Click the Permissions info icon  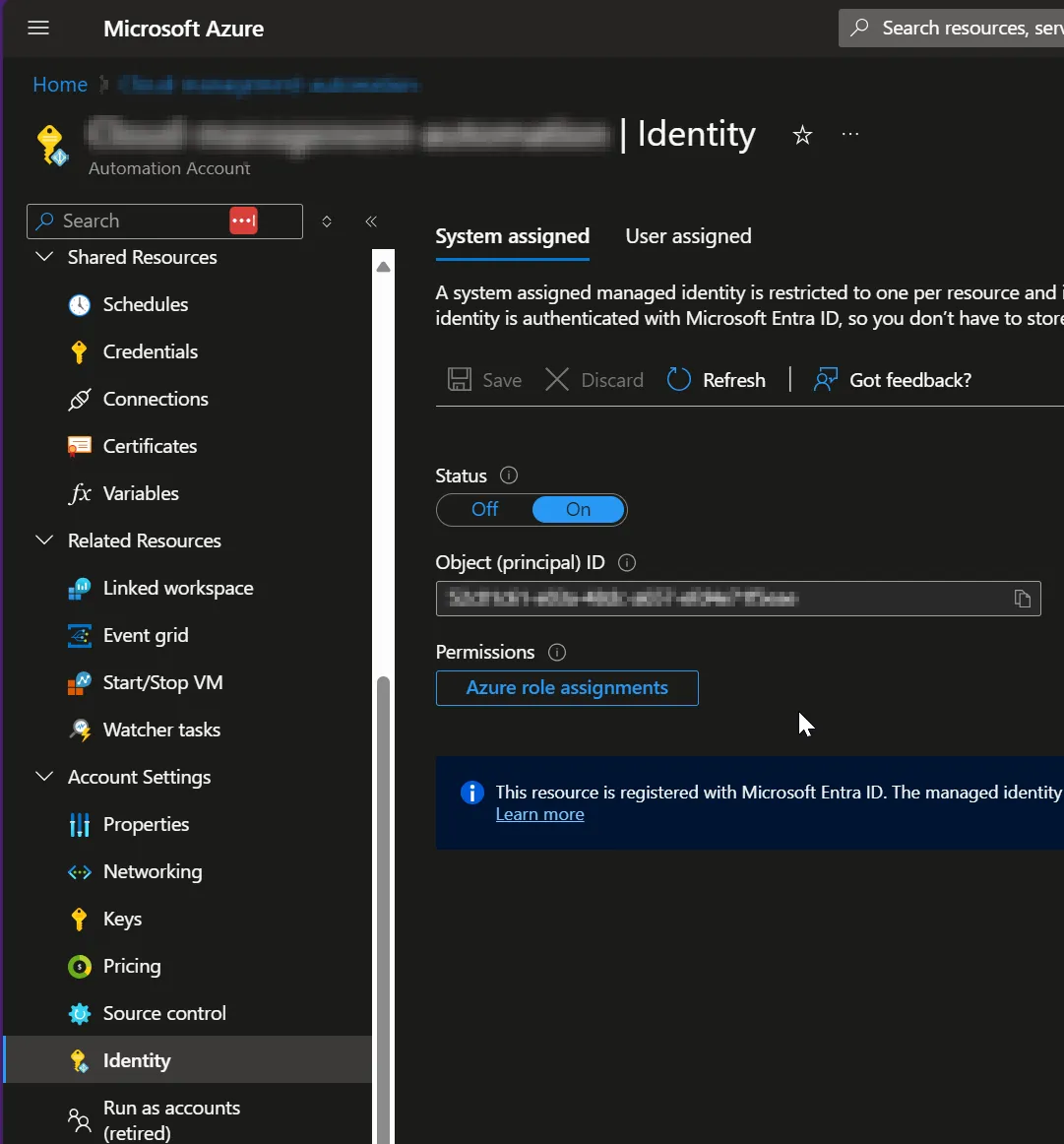[x=556, y=653]
